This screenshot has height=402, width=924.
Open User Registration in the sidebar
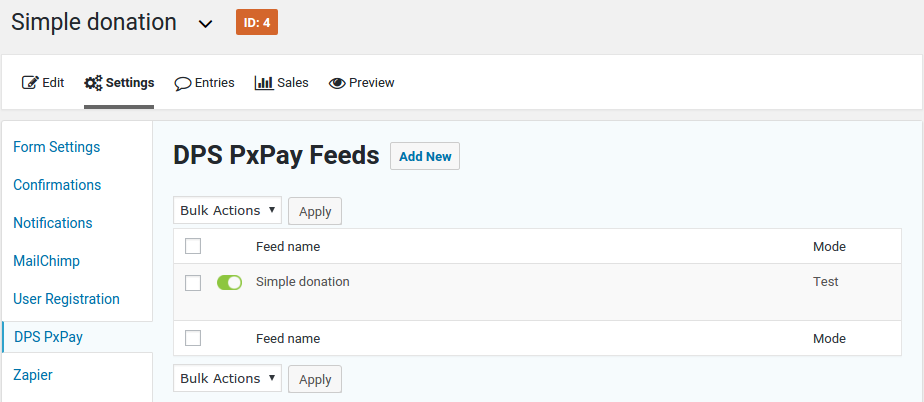(x=67, y=299)
